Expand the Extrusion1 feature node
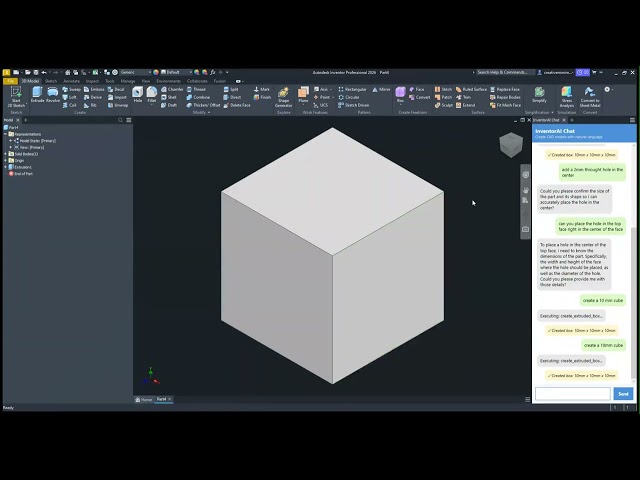This screenshot has height=480, width=640. pyautogui.click(x=5, y=167)
